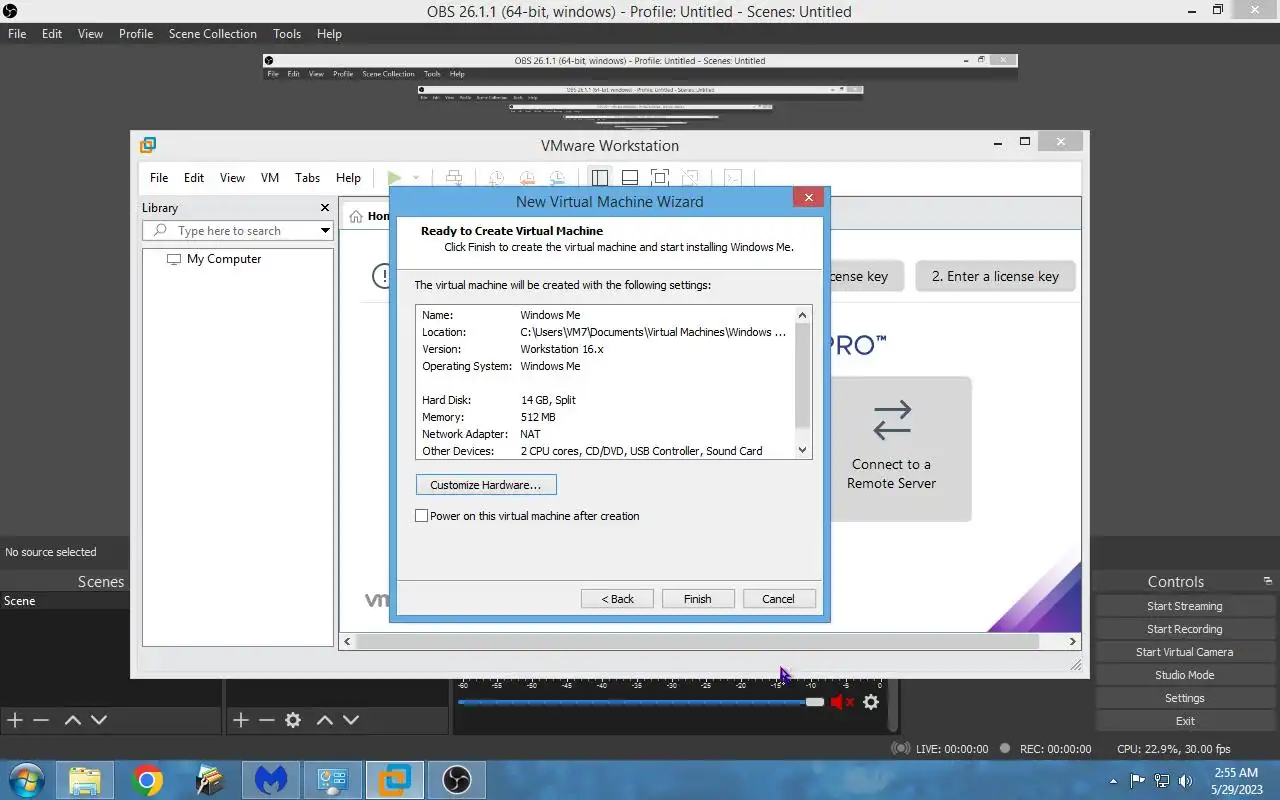Click Start Recording in OBS Controls
Viewport: 1280px width, 800px height.
1185,629
